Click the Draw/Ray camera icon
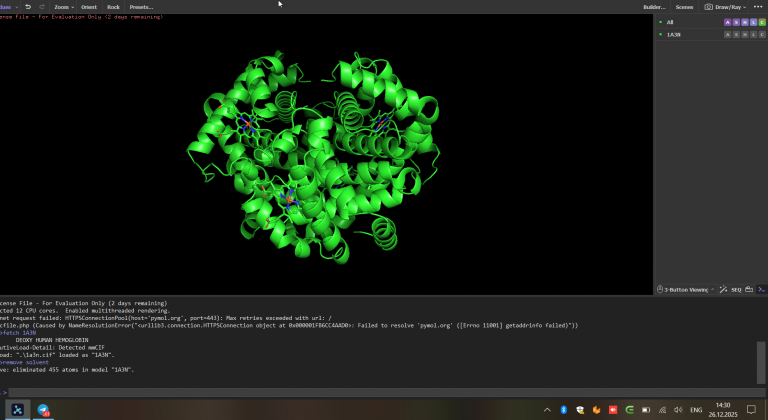 click(x=708, y=7)
